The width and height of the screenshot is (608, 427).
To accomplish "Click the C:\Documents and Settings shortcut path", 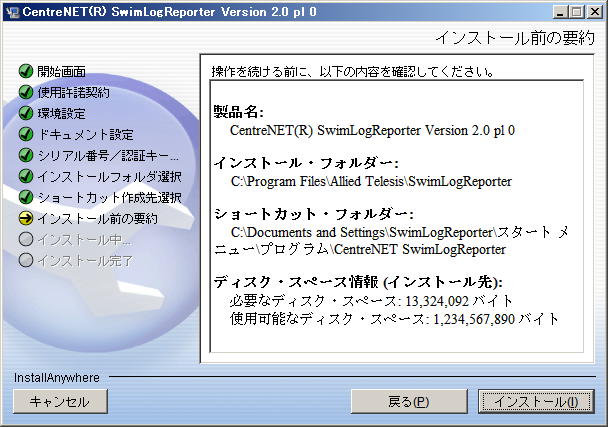I will tap(391, 240).
